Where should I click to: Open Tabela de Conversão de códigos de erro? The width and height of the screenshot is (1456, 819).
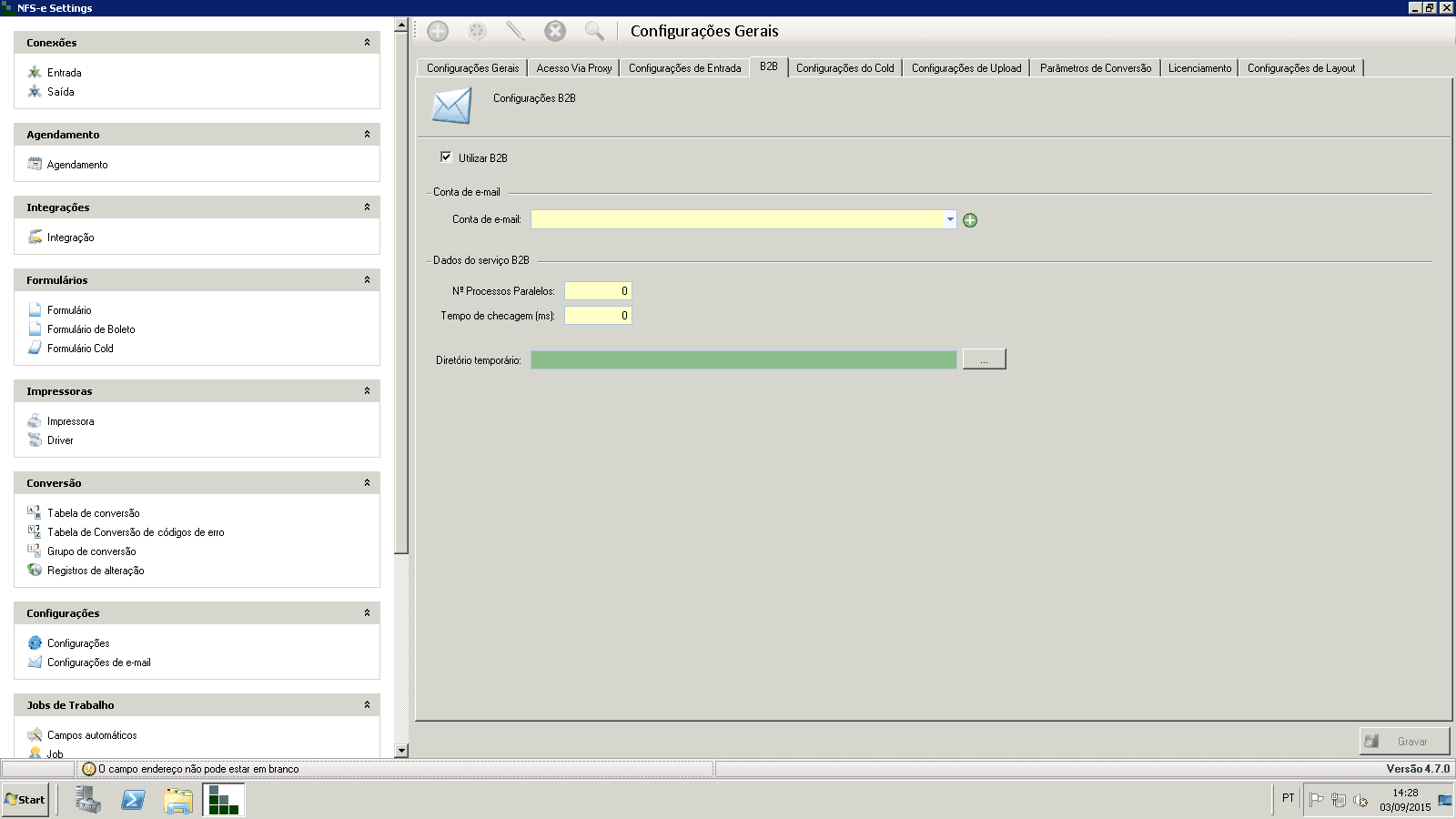[136, 532]
